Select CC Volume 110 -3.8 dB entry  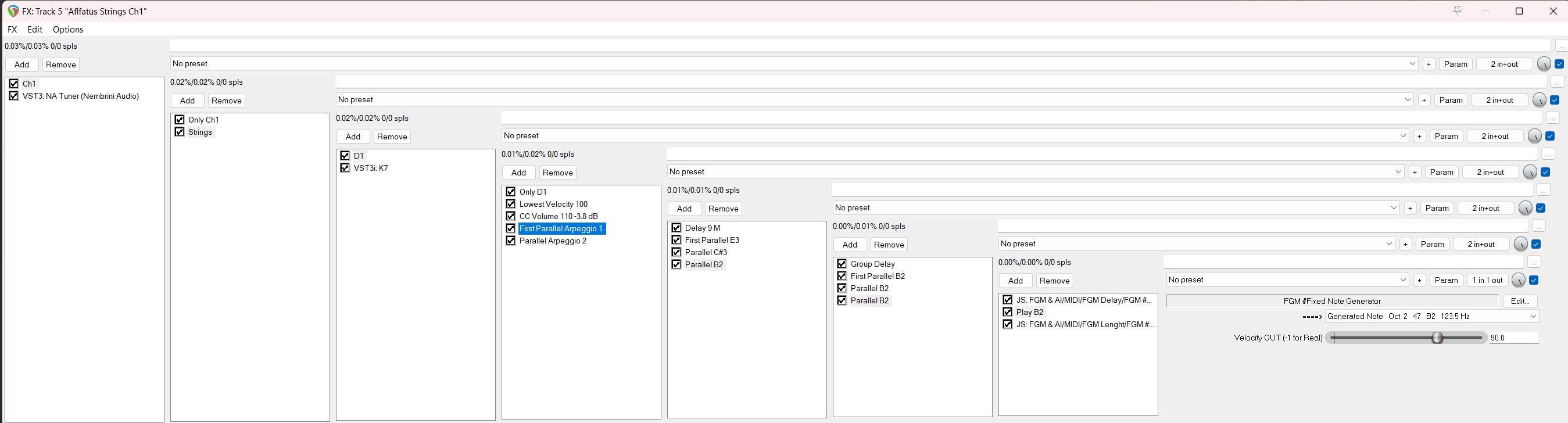tap(559, 216)
